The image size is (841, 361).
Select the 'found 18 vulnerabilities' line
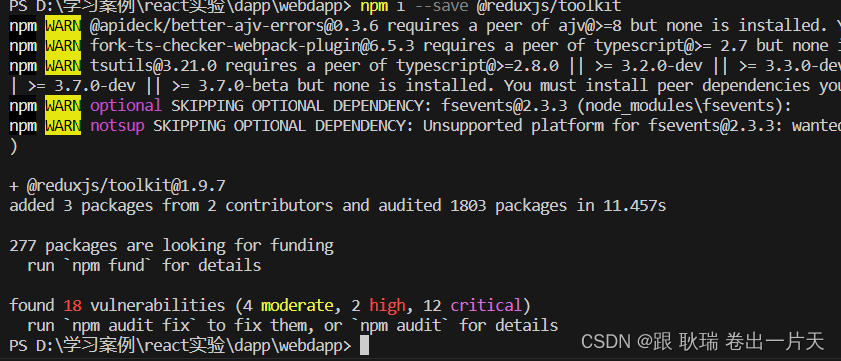tap(270, 306)
